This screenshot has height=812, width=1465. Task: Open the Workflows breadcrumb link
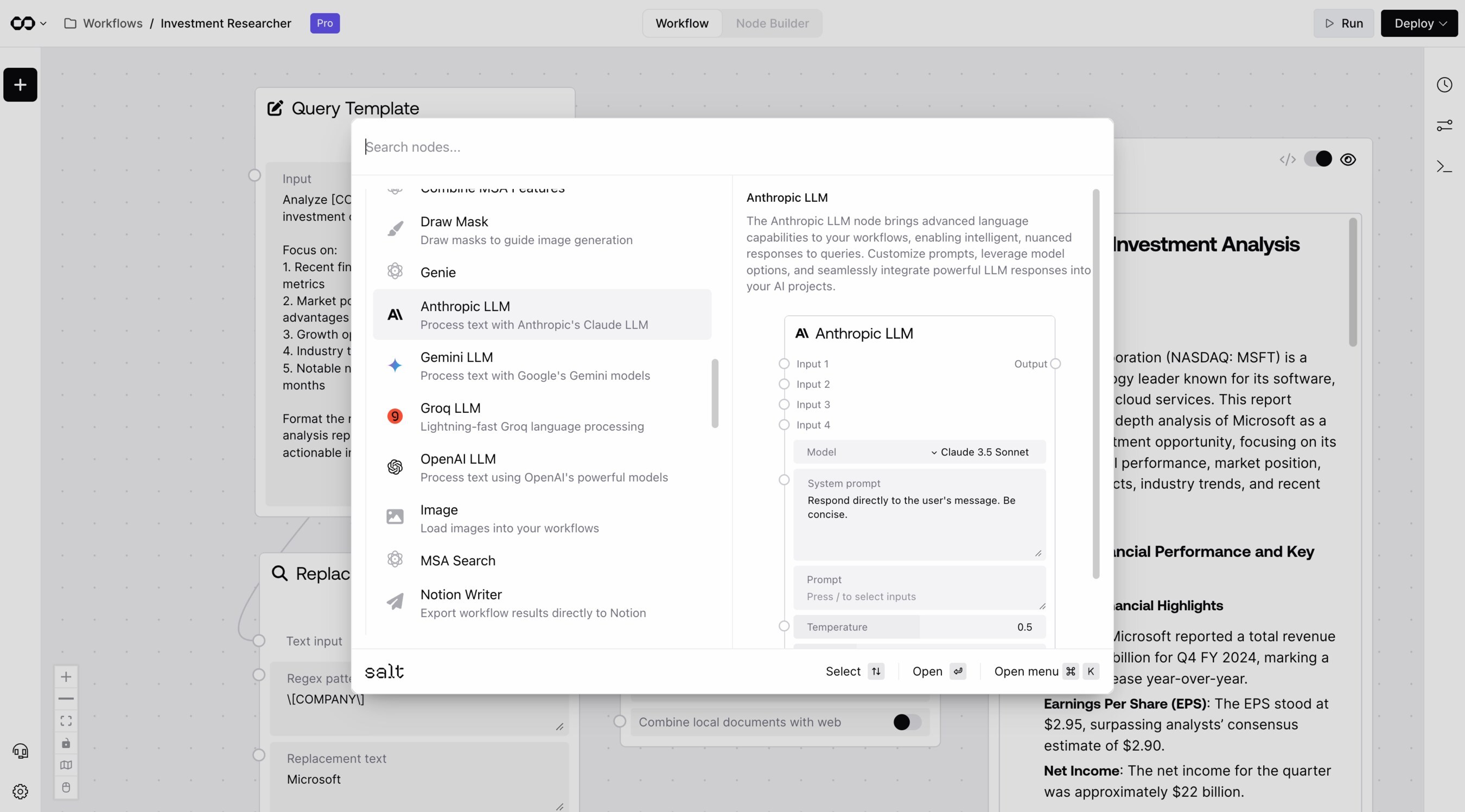(x=113, y=23)
